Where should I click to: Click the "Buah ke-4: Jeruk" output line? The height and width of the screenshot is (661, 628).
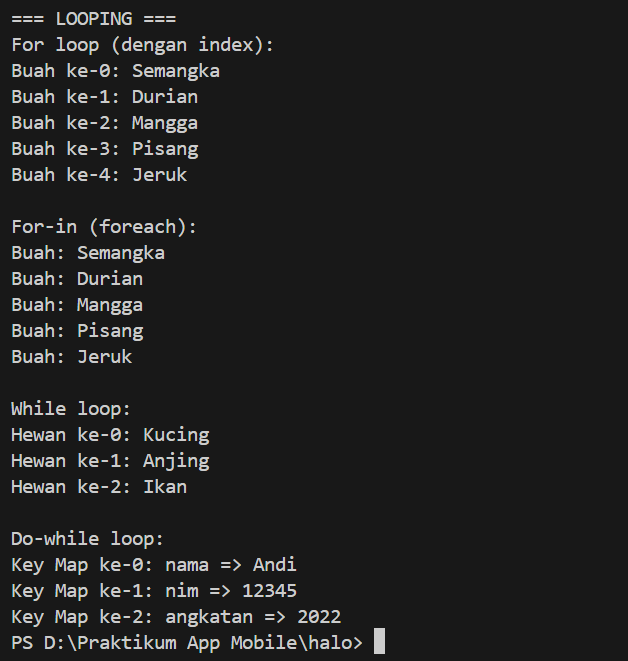tap(99, 174)
